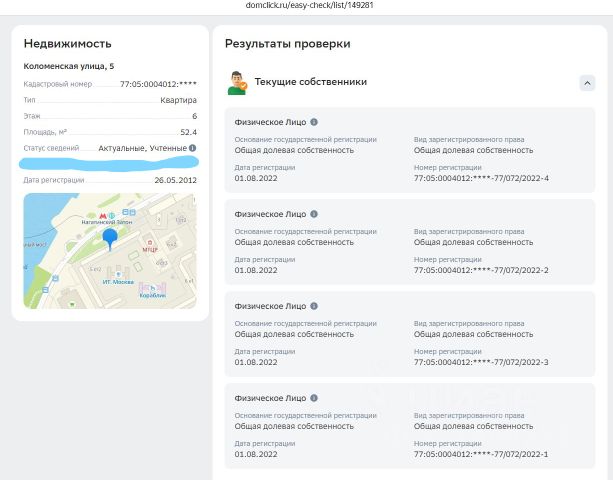The height and width of the screenshot is (480, 613).
Task: Collapse the Текущие собственники section
Action: [587, 82]
